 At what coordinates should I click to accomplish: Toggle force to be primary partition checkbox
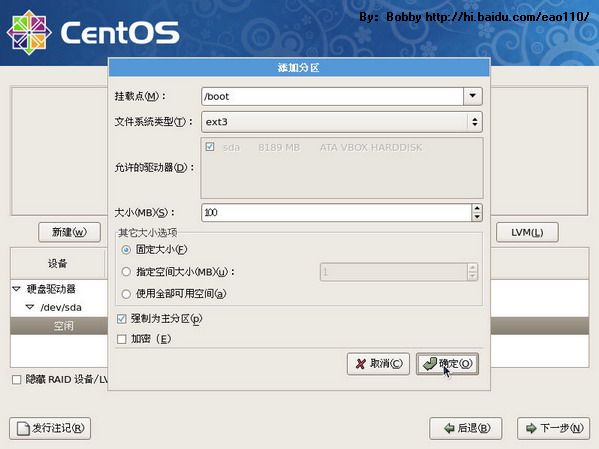121,319
